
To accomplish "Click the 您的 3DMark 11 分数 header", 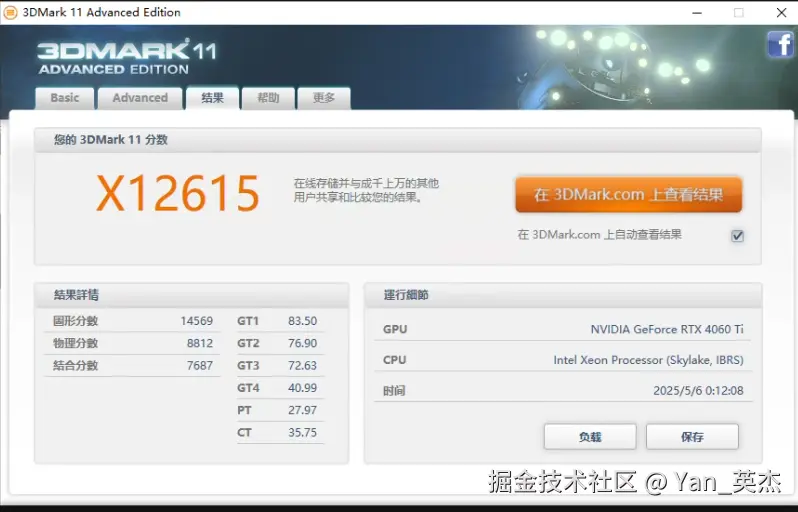I will coord(397,139).
